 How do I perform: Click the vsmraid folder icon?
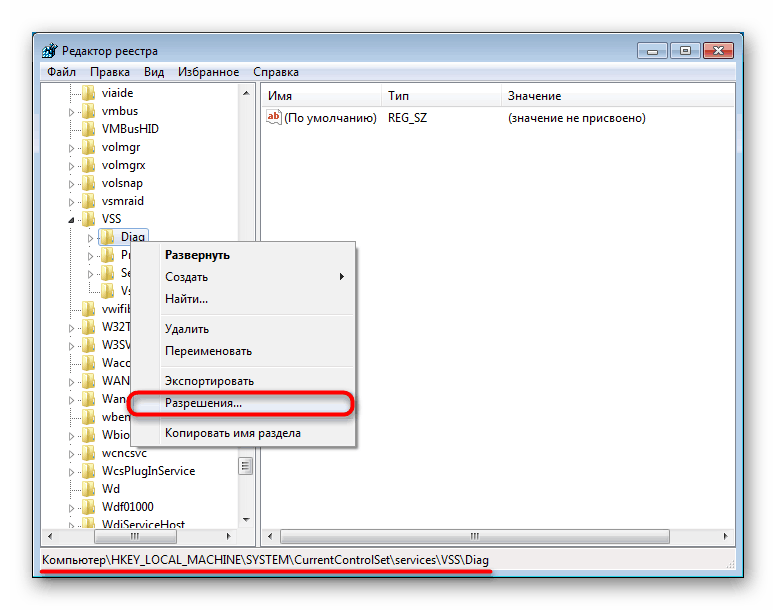click(89, 201)
